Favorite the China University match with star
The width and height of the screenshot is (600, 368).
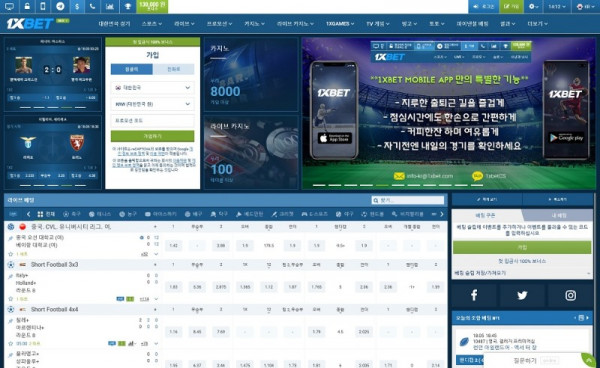pos(10,254)
